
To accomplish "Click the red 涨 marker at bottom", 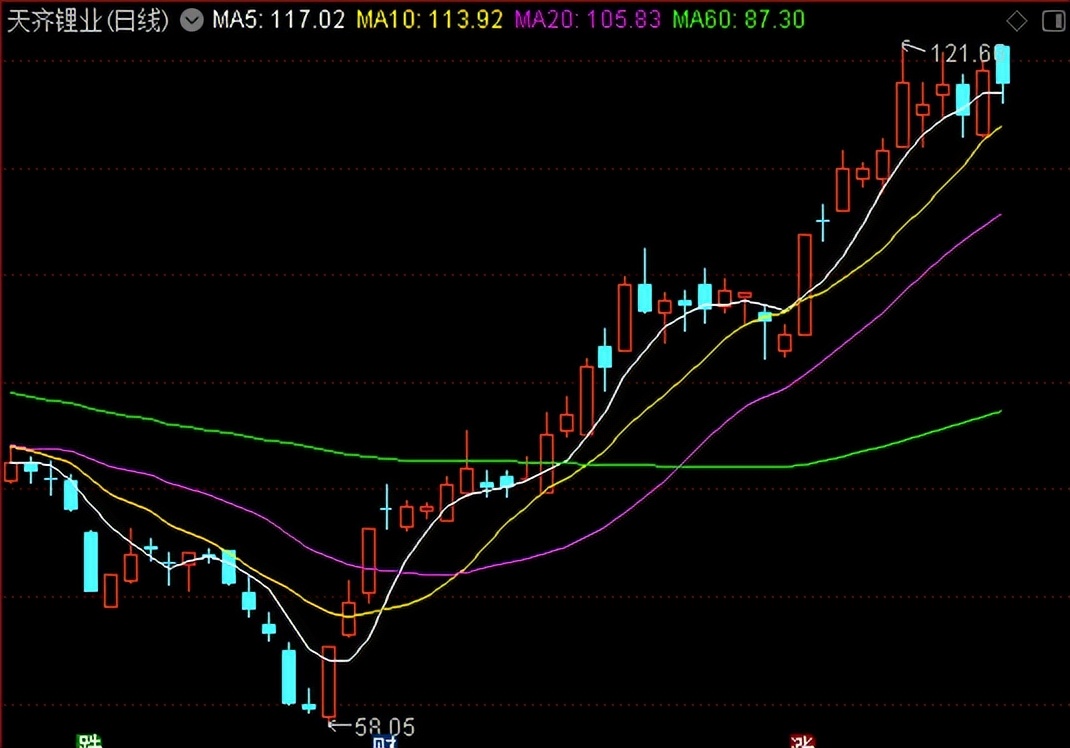I will coord(802,741).
